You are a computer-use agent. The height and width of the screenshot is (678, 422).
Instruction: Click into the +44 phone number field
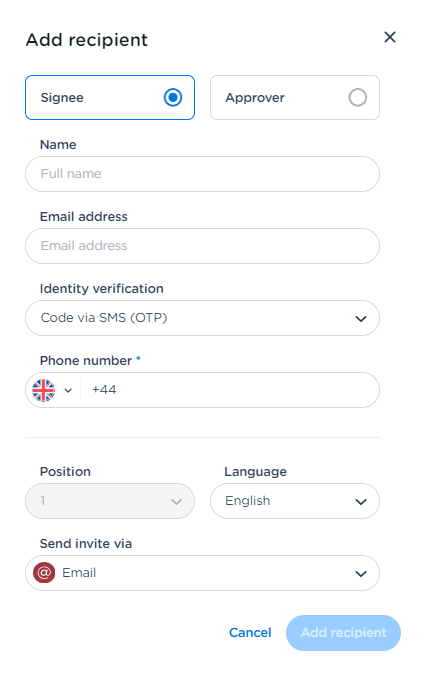pos(229,390)
